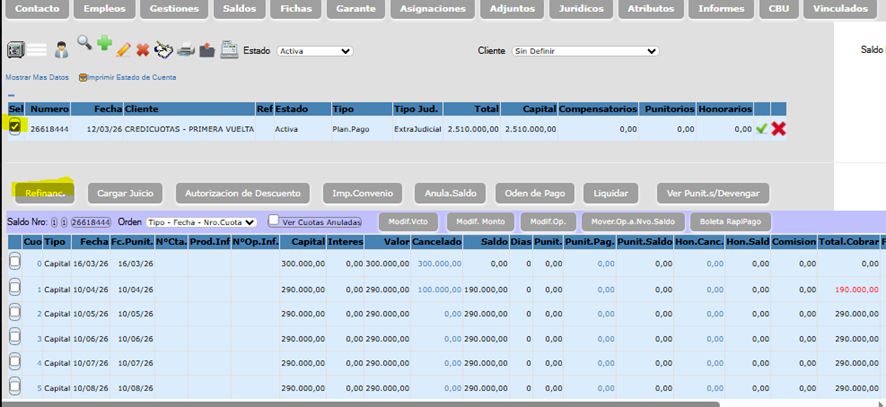Open the Gestiones tab

pyautogui.click(x=173, y=9)
